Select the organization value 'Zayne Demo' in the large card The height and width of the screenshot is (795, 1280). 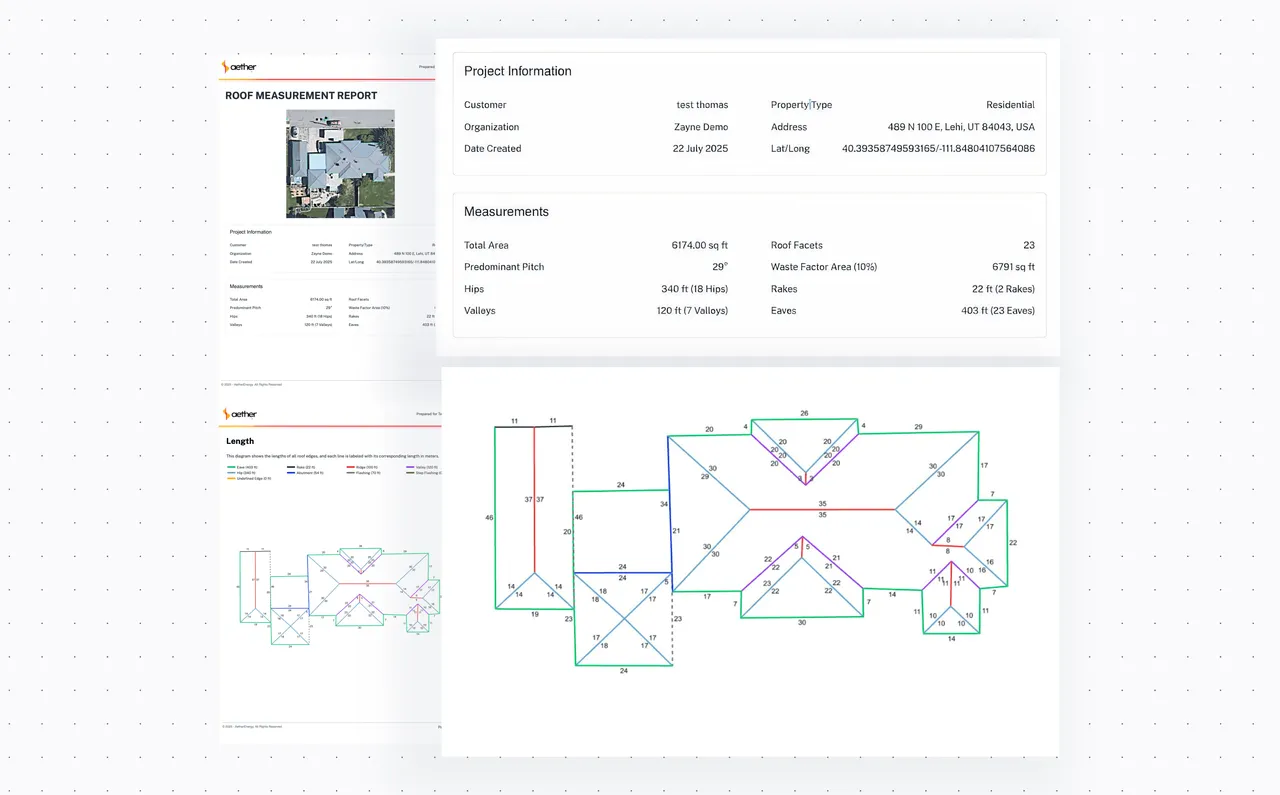(701, 127)
